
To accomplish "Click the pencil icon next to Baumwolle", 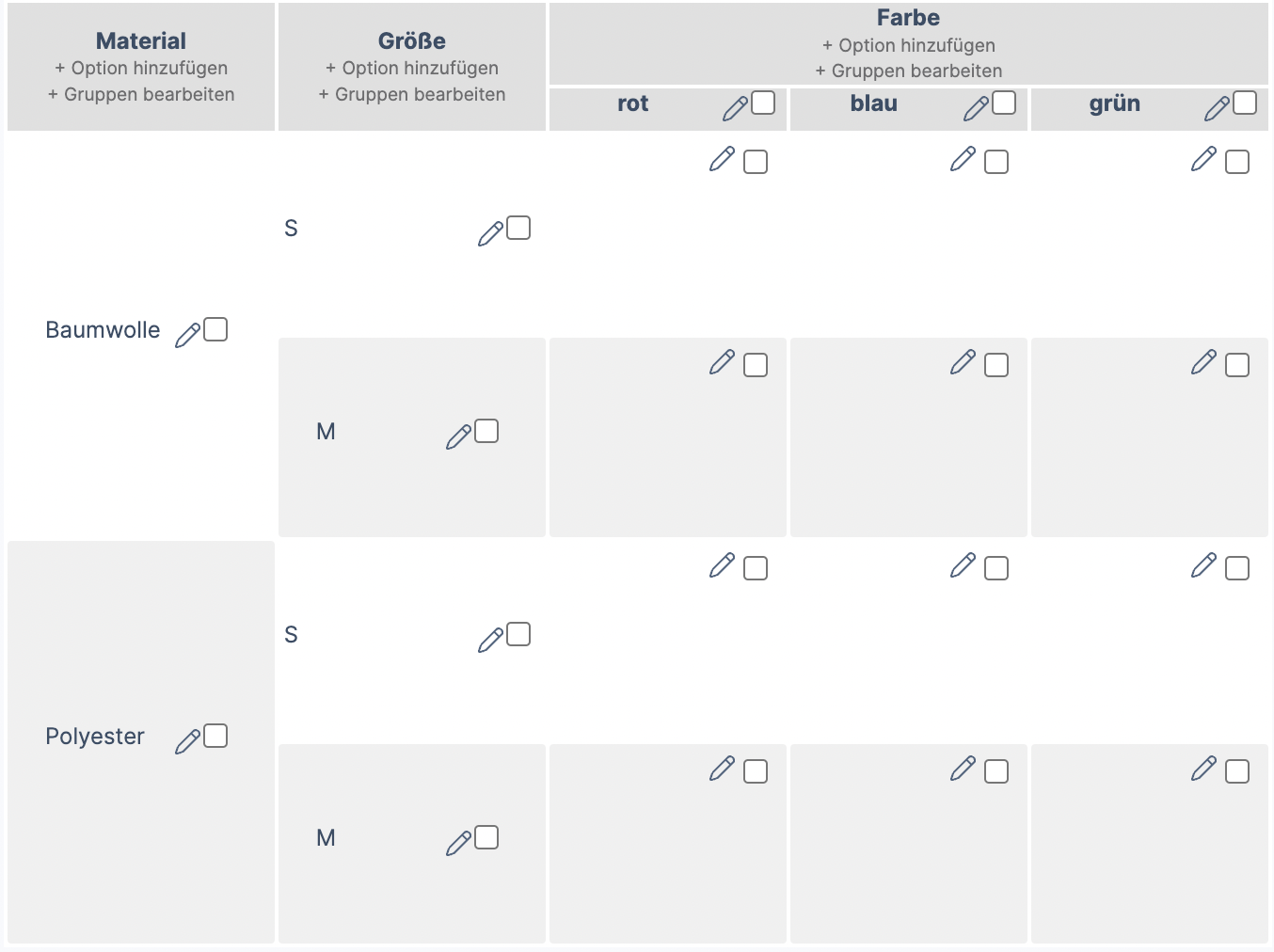I will click(x=187, y=334).
